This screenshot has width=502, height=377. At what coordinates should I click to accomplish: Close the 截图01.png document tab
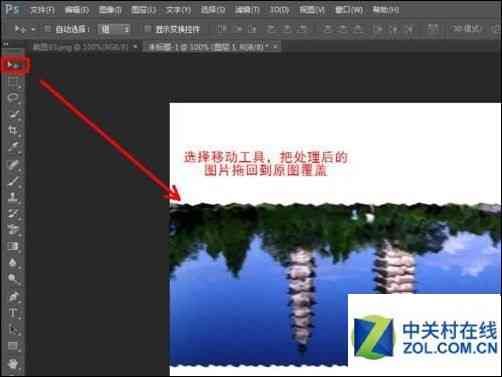135,47
